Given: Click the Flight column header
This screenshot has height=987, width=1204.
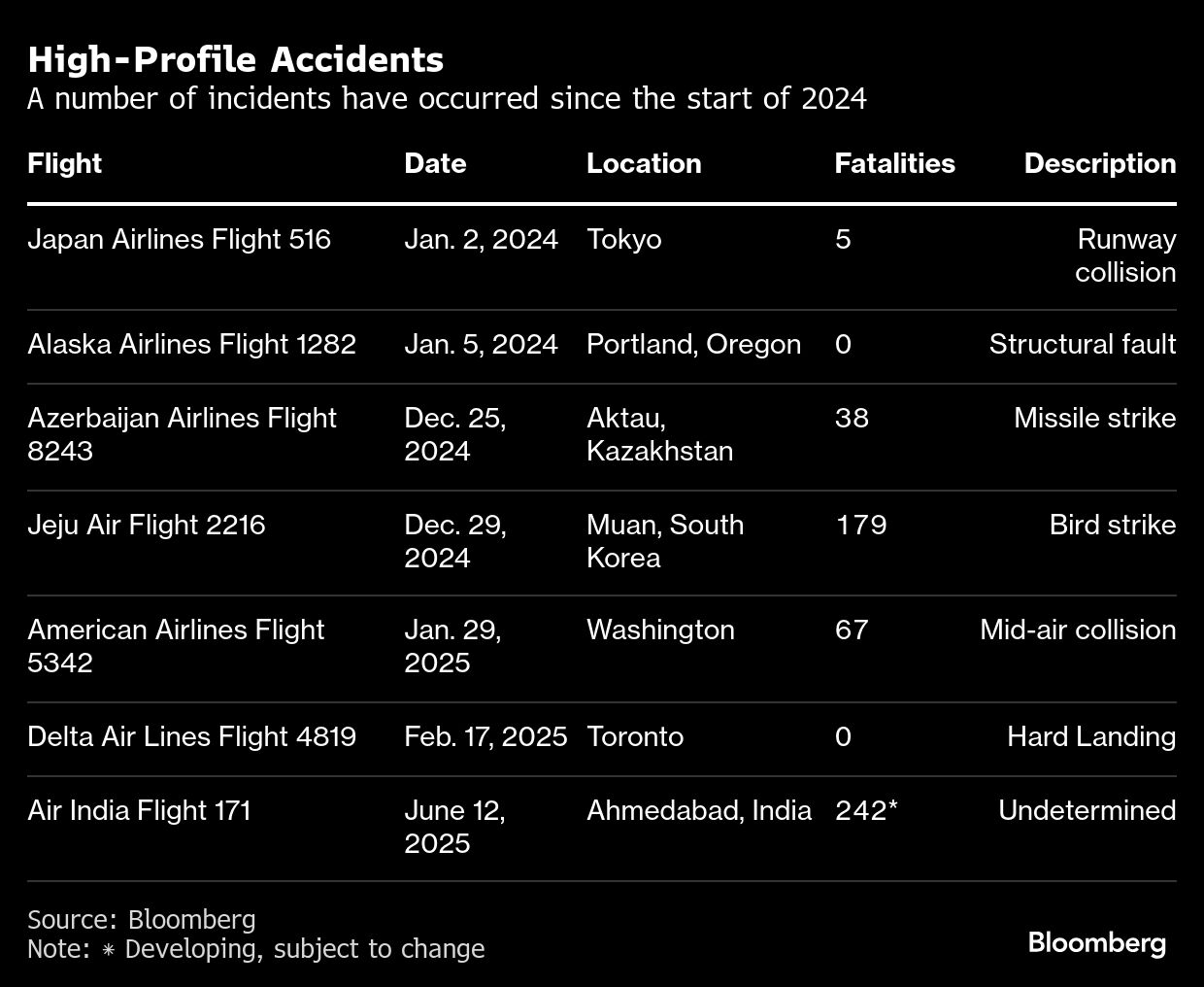Looking at the screenshot, I should tap(64, 163).
